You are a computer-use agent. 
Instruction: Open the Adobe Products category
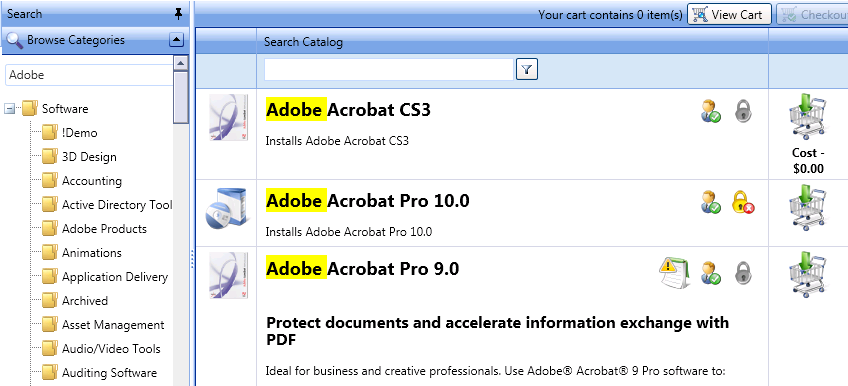104,229
